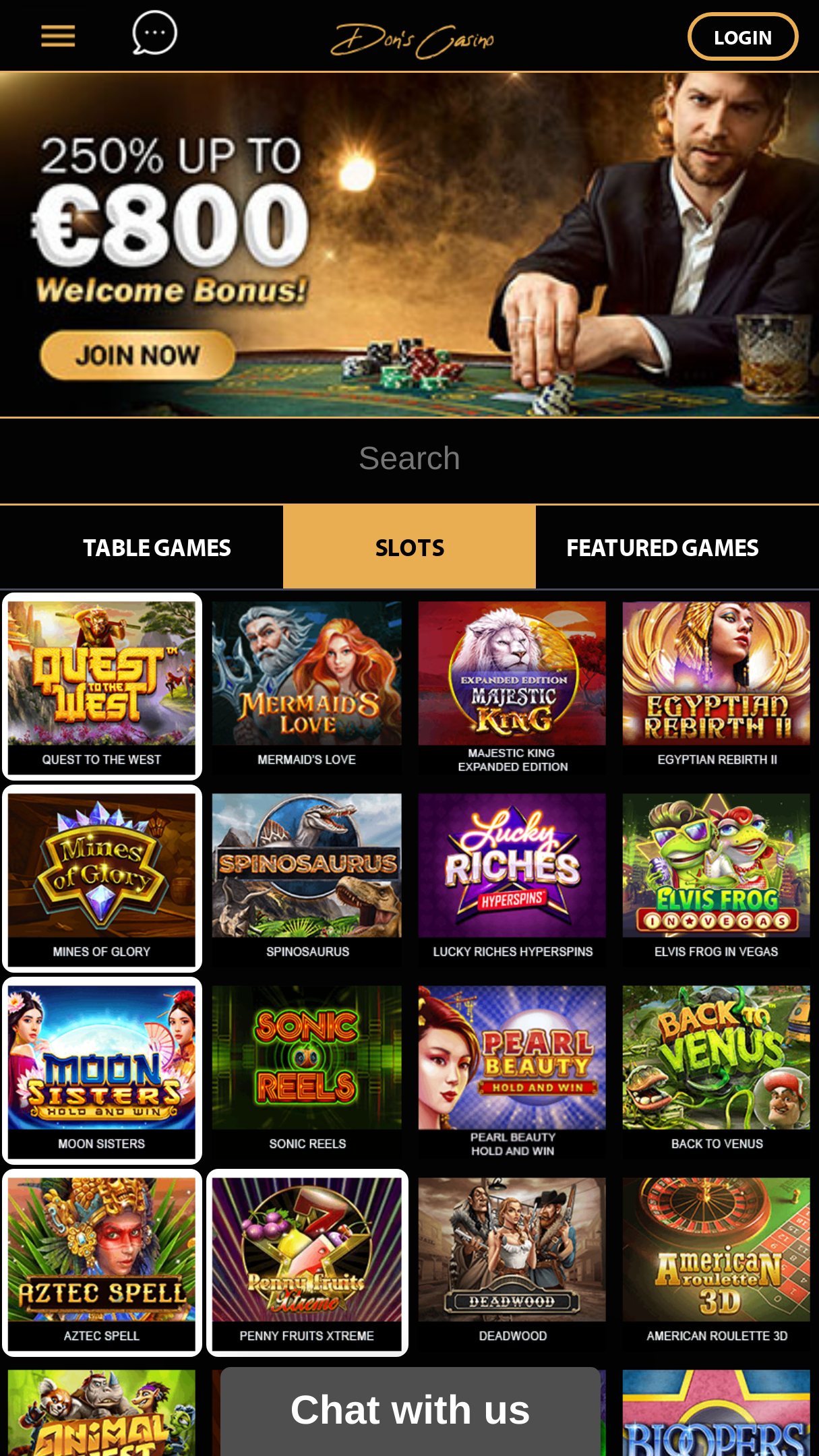Select the Egyptian Rebirth II game
Viewport: 819px width, 1456px height.
[x=717, y=687]
